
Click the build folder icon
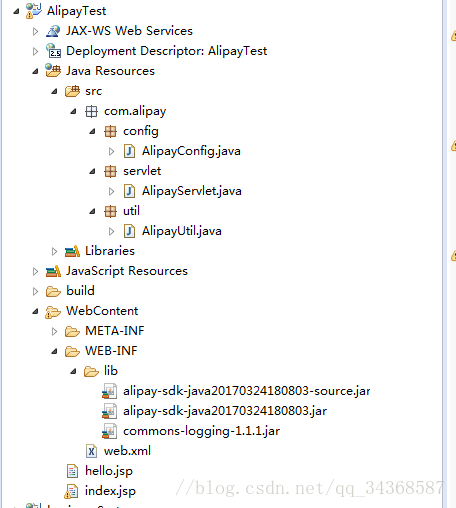[53, 291]
